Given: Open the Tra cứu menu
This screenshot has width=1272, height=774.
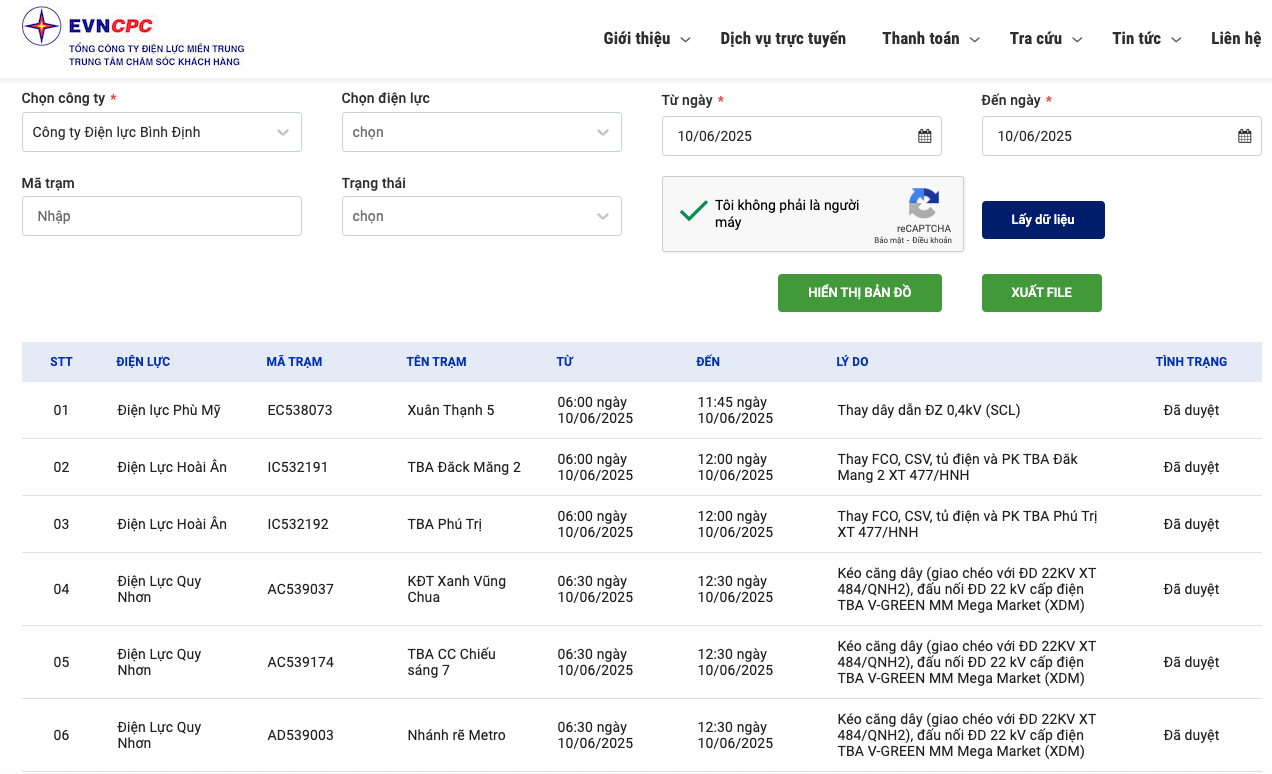Looking at the screenshot, I should (1045, 39).
